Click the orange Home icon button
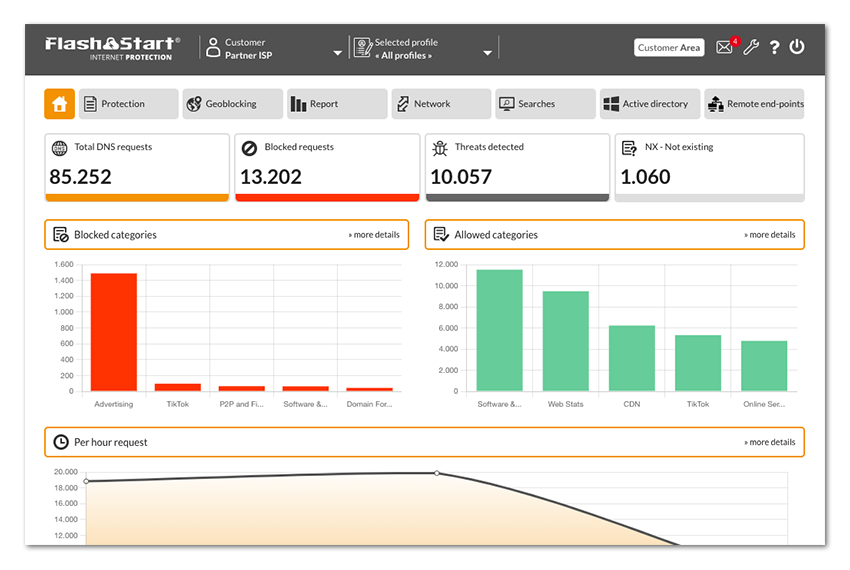 [59, 104]
